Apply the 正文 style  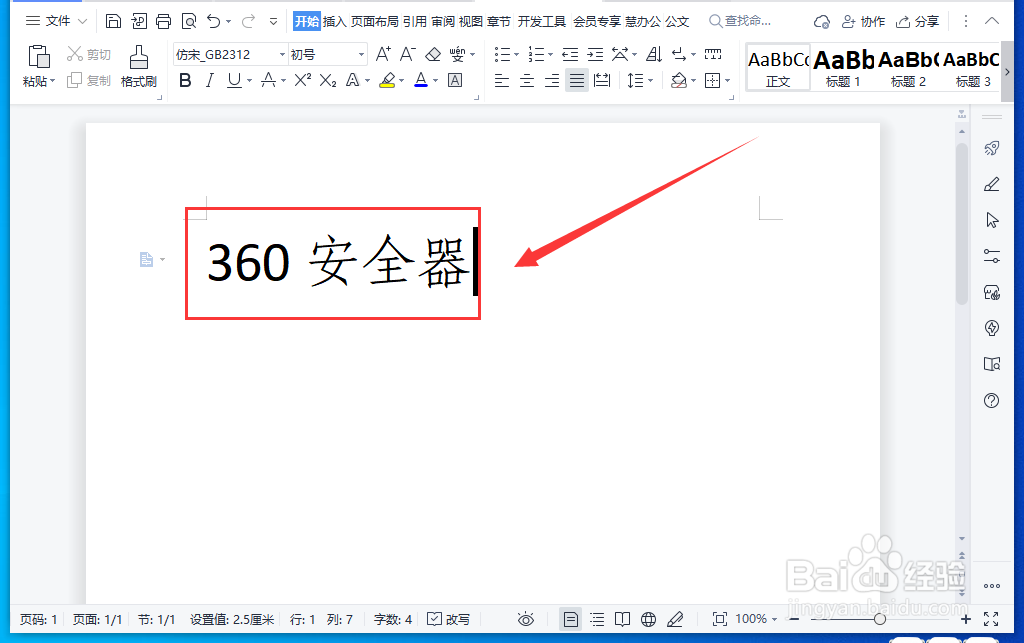pos(778,67)
